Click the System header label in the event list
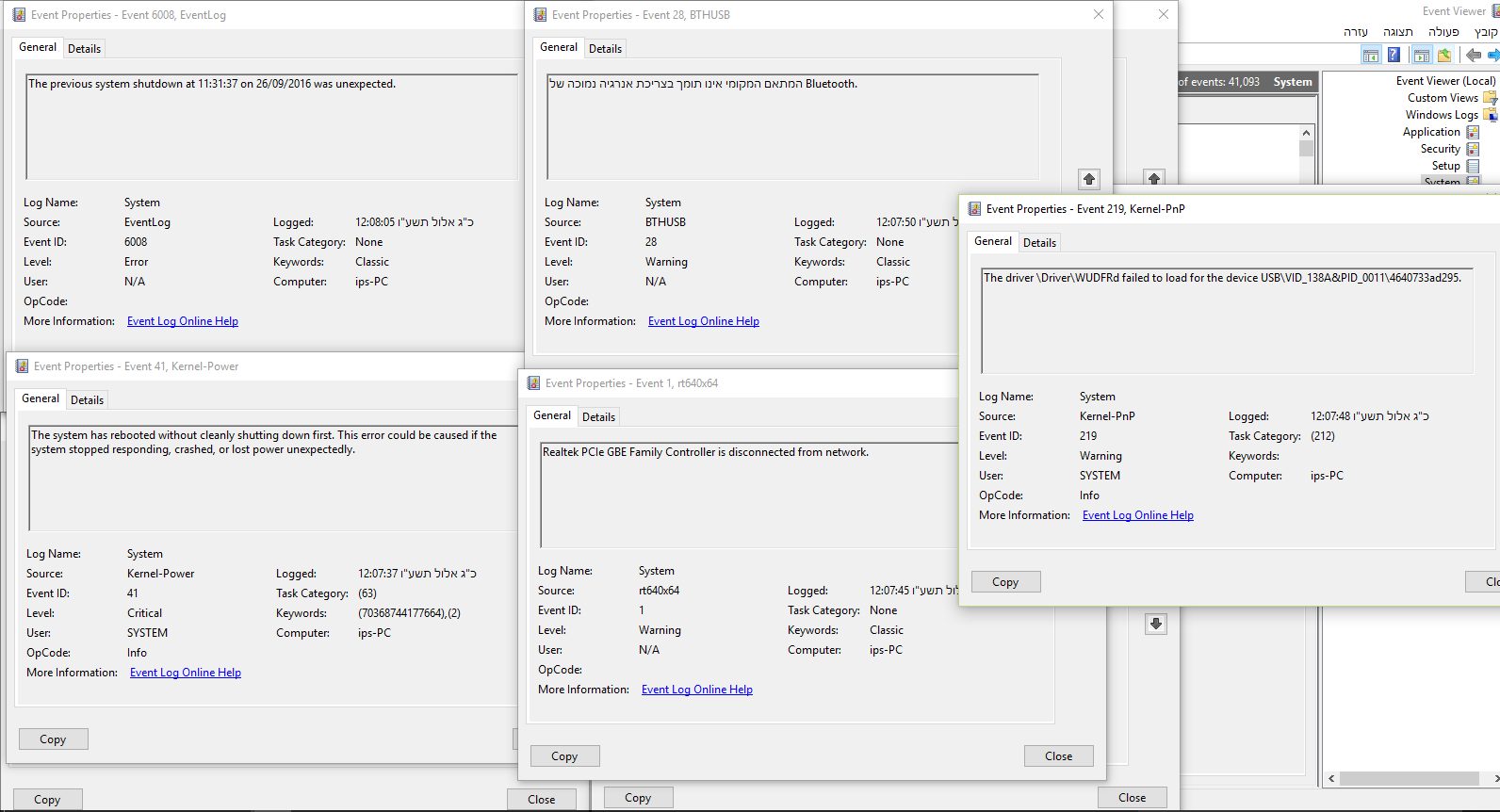The width and height of the screenshot is (1500, 812). point(1293,82)
